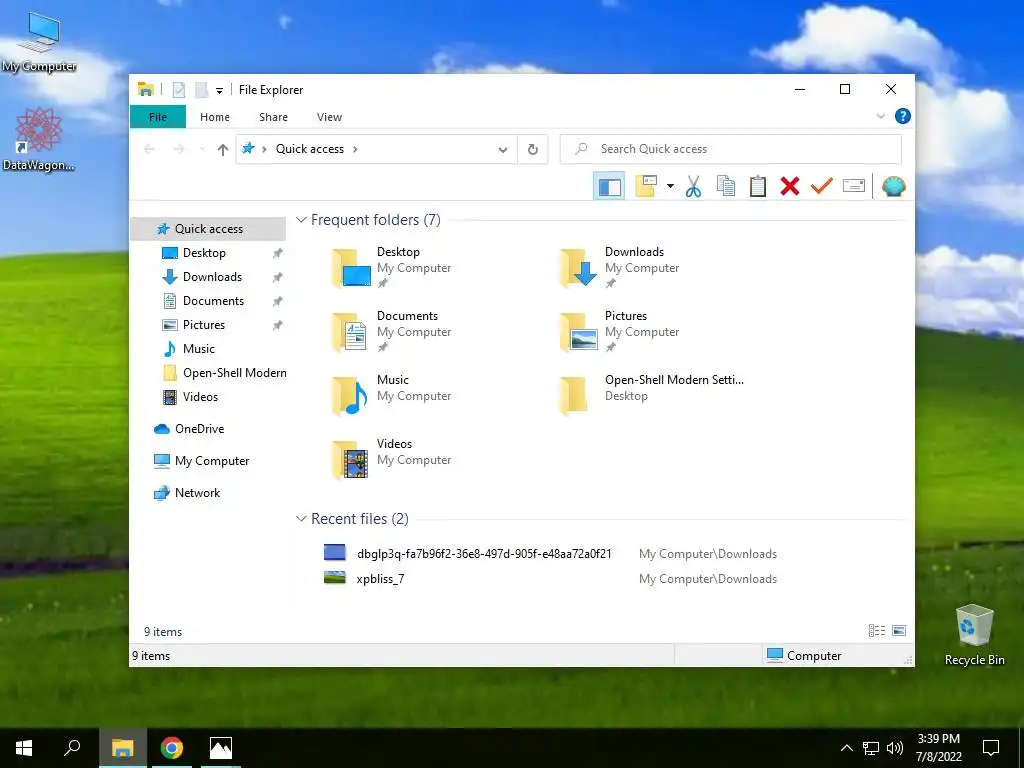Open the View ribbon tab

[x=329, y=117]
